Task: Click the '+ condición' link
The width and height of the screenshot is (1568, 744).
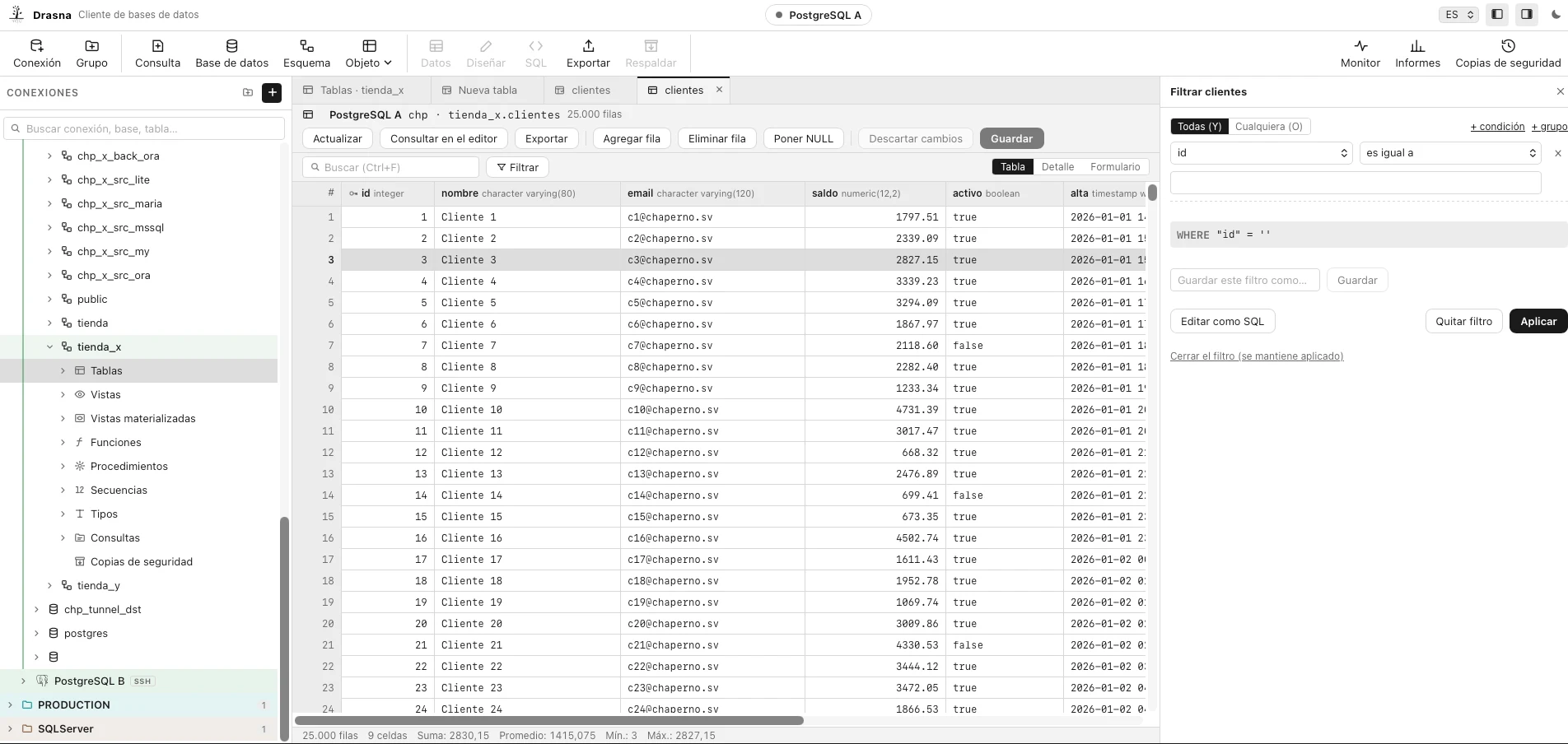Action: coord(1497,127)
